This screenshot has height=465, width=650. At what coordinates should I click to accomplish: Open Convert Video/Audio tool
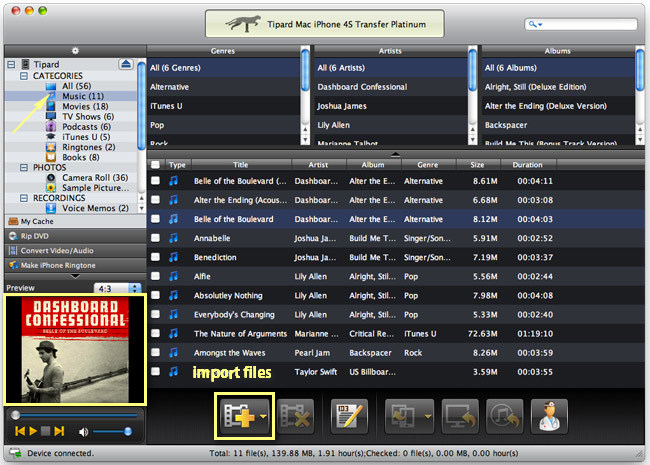pyautogui.click(x=75, y=251)
